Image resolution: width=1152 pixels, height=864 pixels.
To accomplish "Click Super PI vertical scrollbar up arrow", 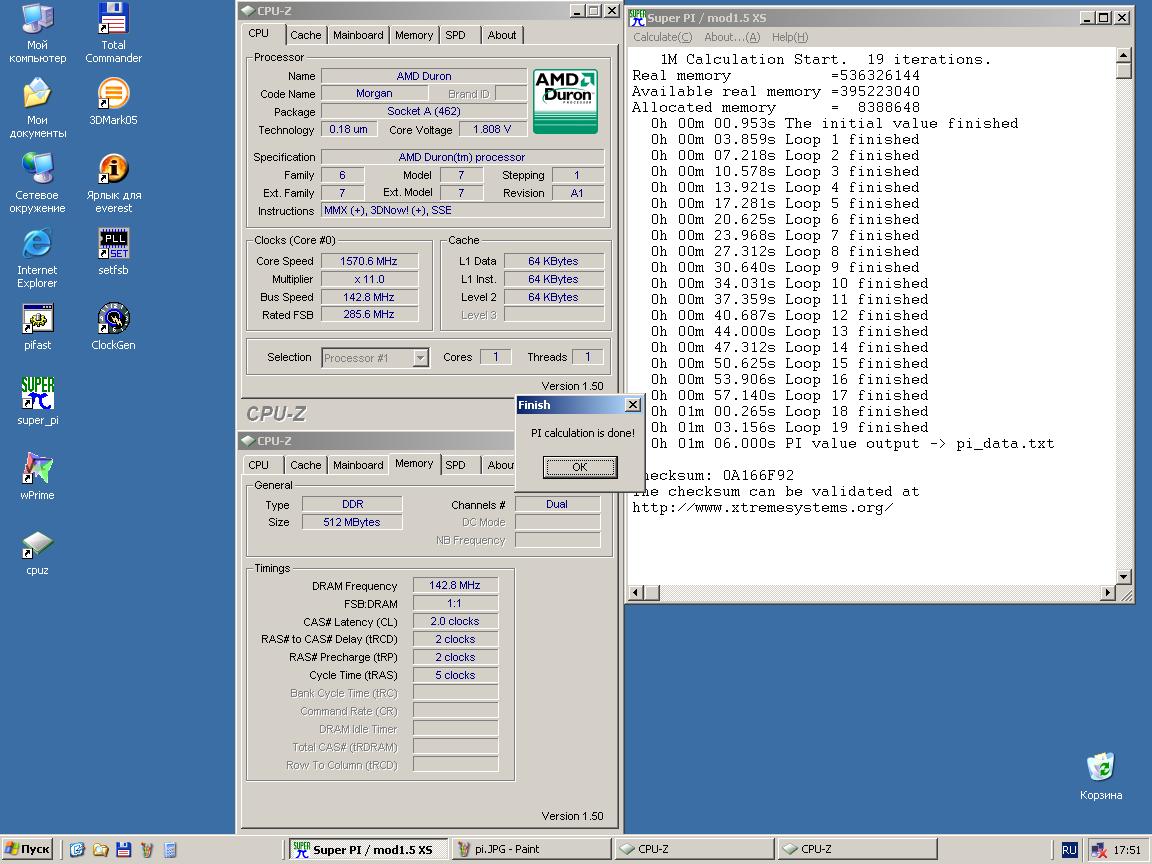I will coord(1123,55).
